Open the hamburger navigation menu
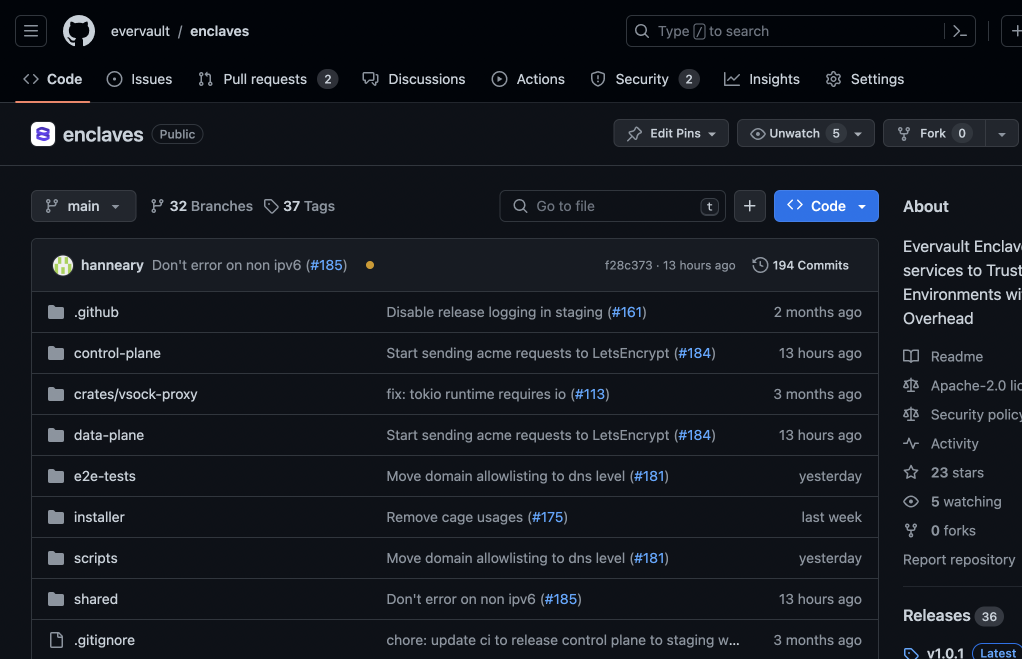Screen dimensions: 1022x659 click(x=31, y=31)
